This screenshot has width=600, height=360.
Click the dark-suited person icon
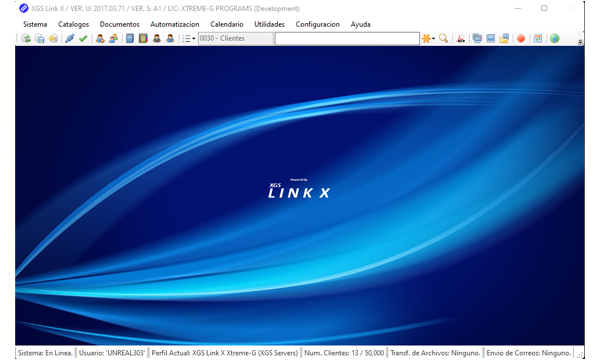[157, 38]
